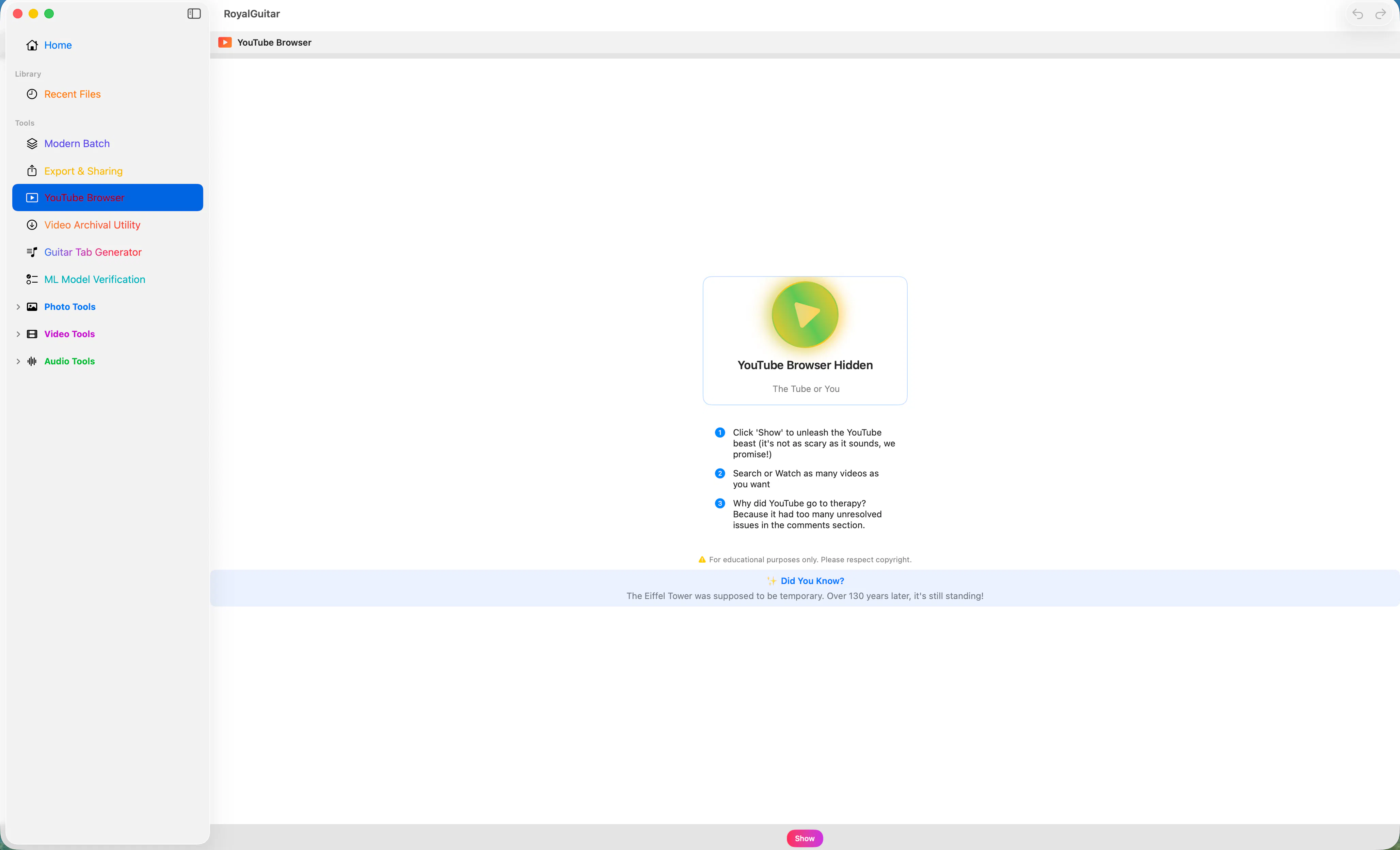The width and height of the screenshot is (1400, 850).
Task: Select the YouTube Browser sidebar item
Action: point(107,198)
